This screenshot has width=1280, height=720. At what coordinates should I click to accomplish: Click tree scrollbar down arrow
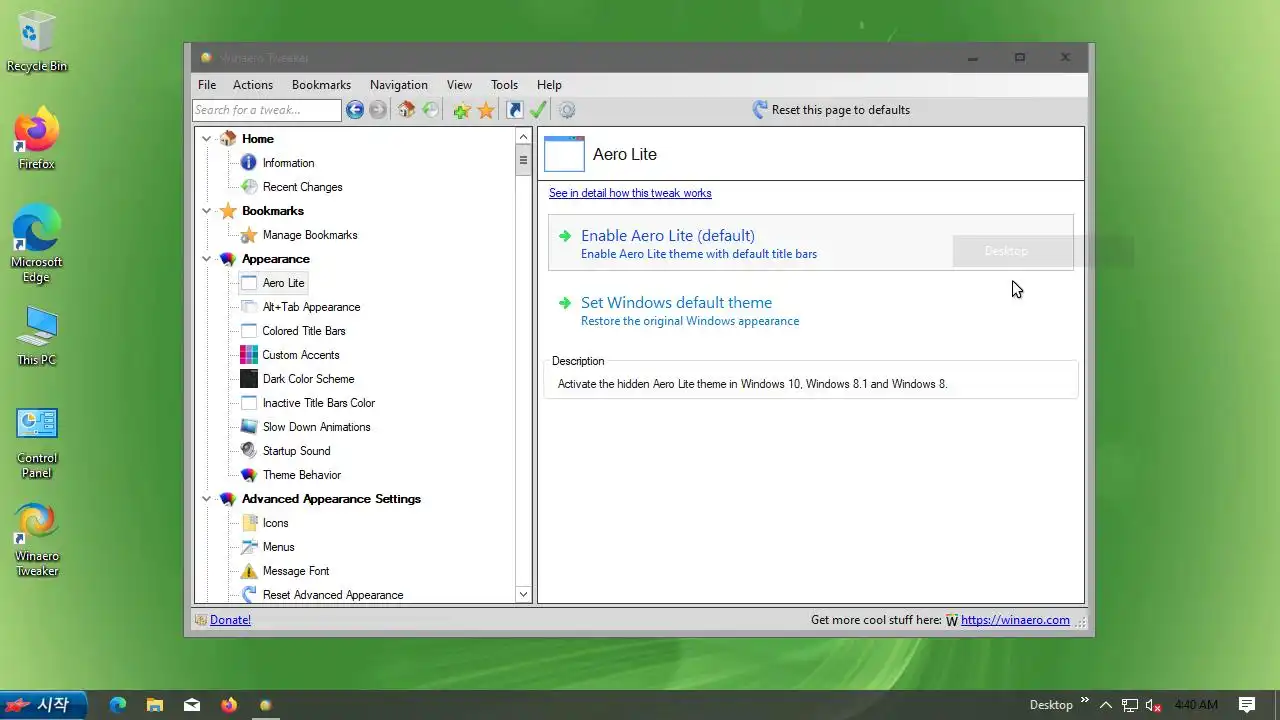(x=523, y=594)
